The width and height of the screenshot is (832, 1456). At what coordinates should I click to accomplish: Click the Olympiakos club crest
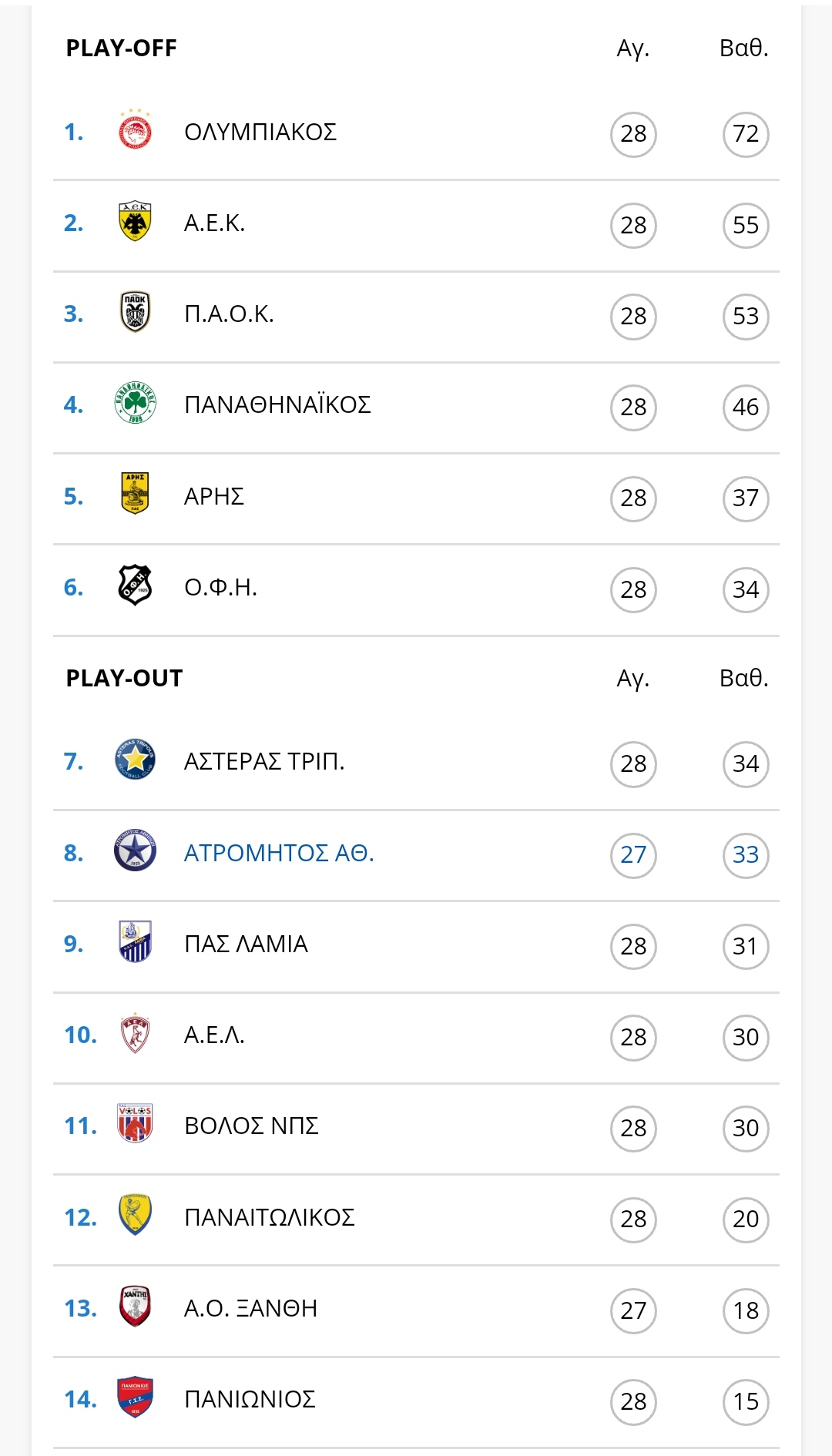(x=135, y=130)
